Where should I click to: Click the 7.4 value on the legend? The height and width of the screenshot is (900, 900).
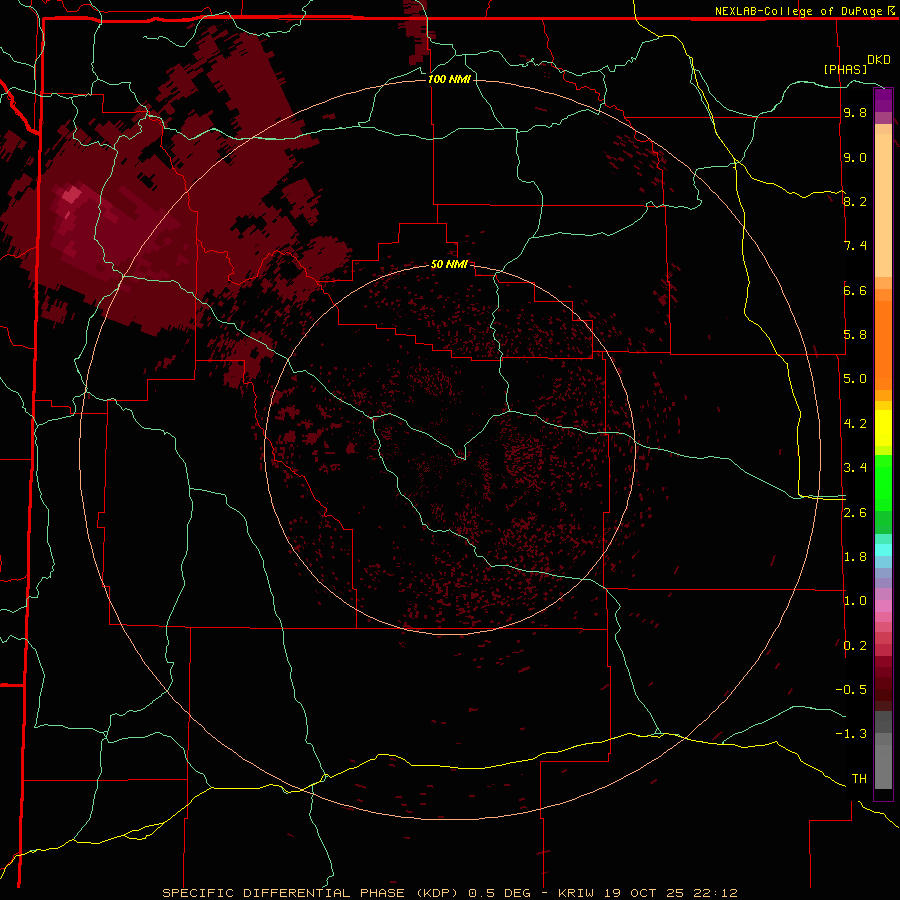coord(855,246)
